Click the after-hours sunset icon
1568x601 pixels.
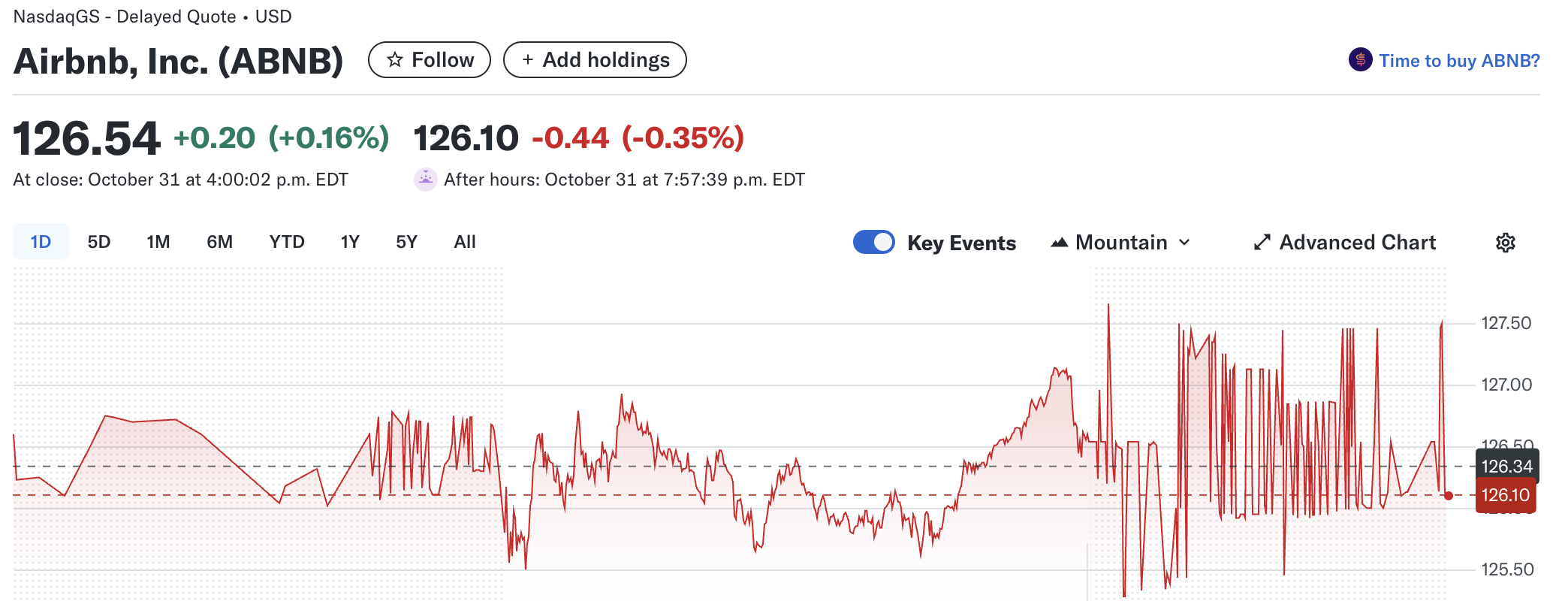coord(426,180)
